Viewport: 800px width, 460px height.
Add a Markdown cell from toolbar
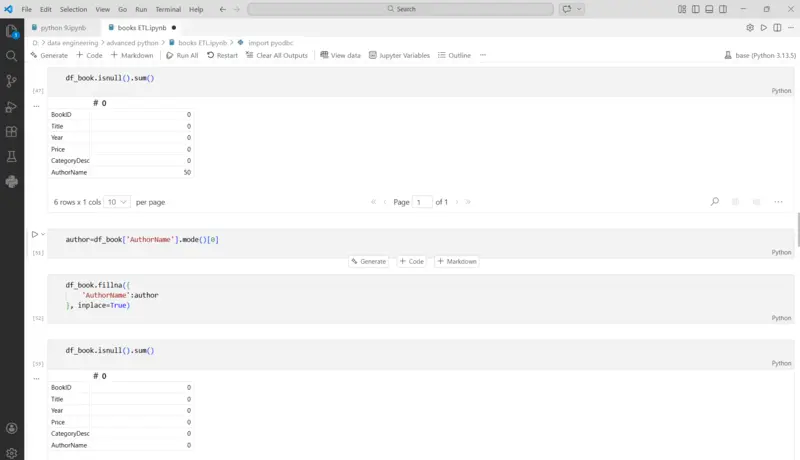coord(132,55)
